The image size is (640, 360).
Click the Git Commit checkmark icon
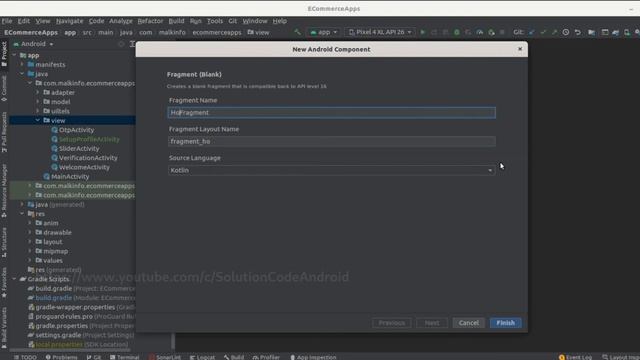pos(543,32)
